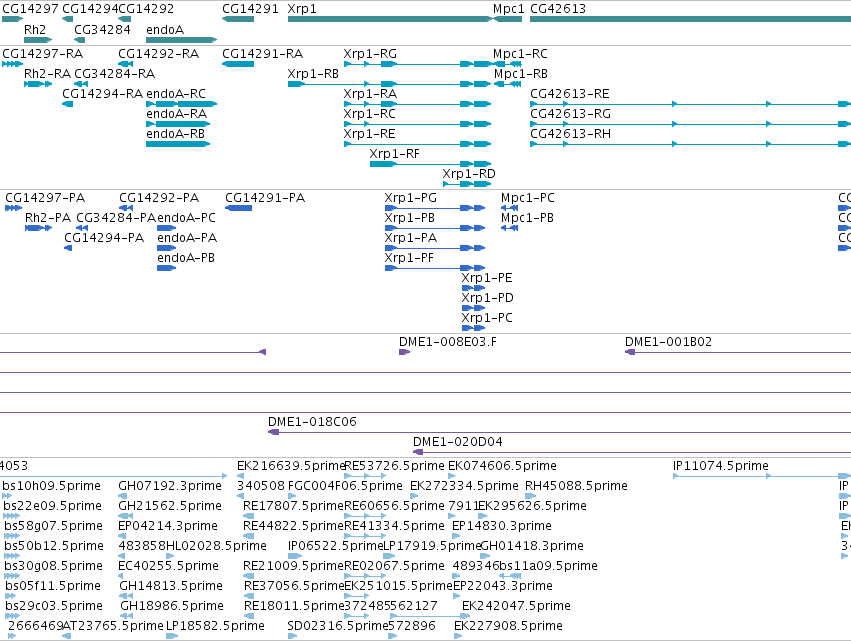Select transcript CG42613-RG
The image size is (851, 641).
click(x=570, y=114)
